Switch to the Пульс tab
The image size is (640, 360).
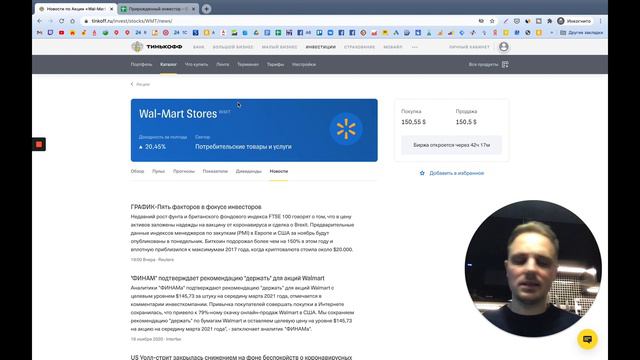click(x=158, y=171)
